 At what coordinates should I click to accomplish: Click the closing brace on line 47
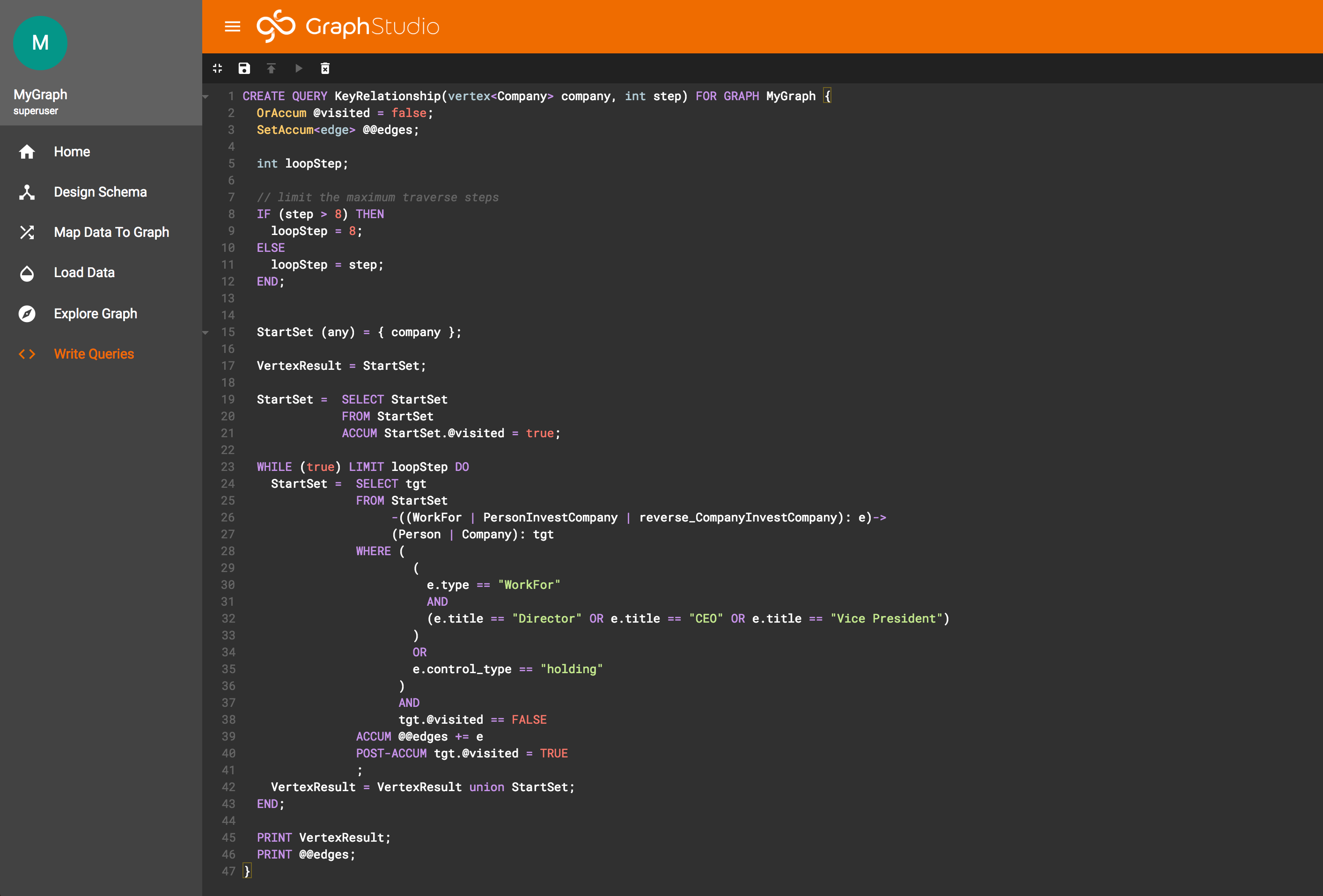(x=247, y=871)
